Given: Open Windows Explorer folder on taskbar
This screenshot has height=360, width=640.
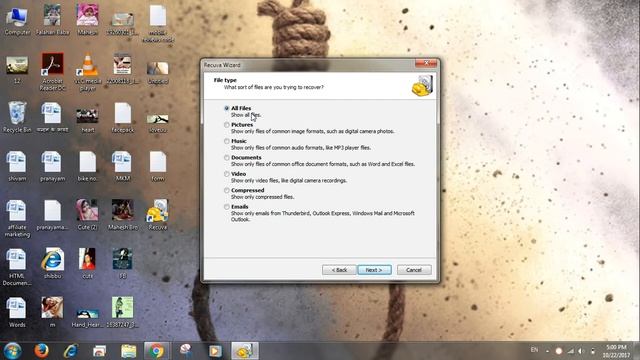Looking at the screenshot, I should click(128, 351).
